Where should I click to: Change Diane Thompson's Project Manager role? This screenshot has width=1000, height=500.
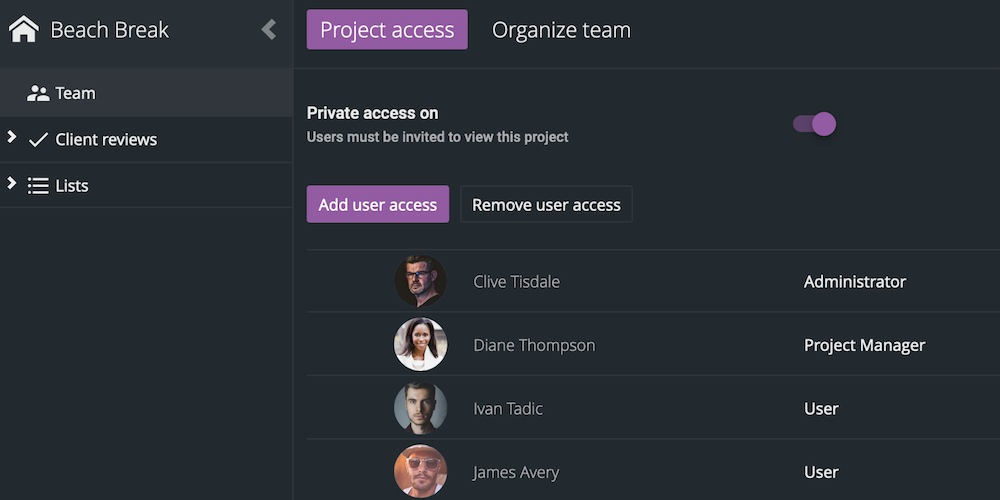[x=864, y=345]
